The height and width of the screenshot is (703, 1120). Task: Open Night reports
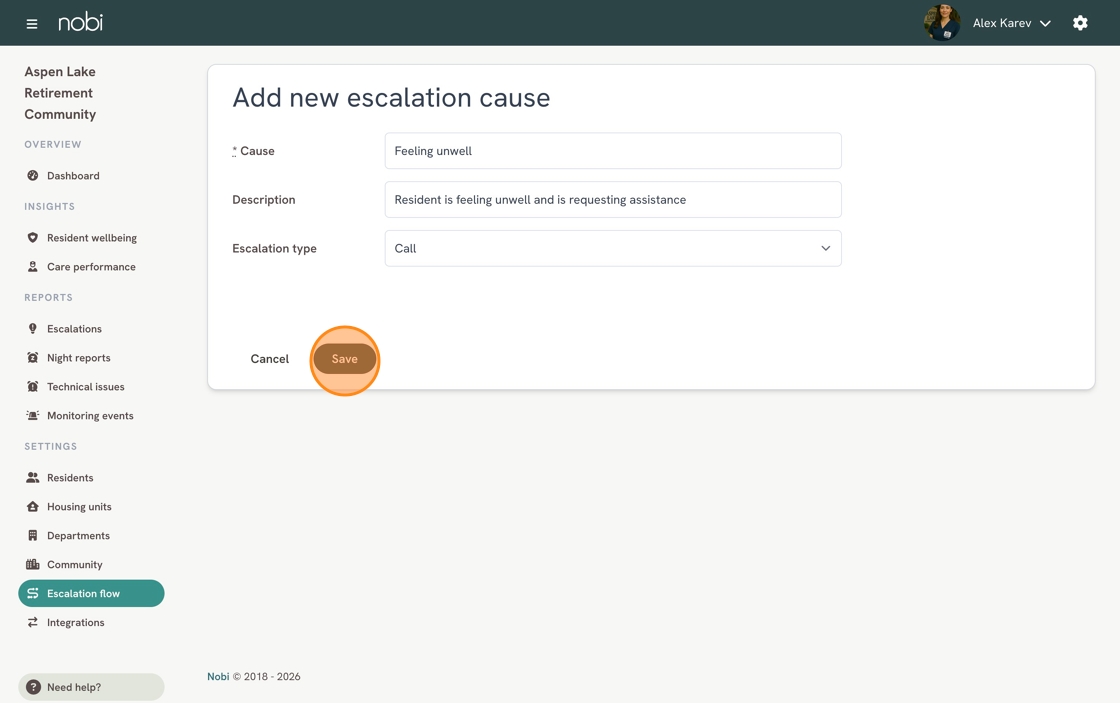pos(79,358)
